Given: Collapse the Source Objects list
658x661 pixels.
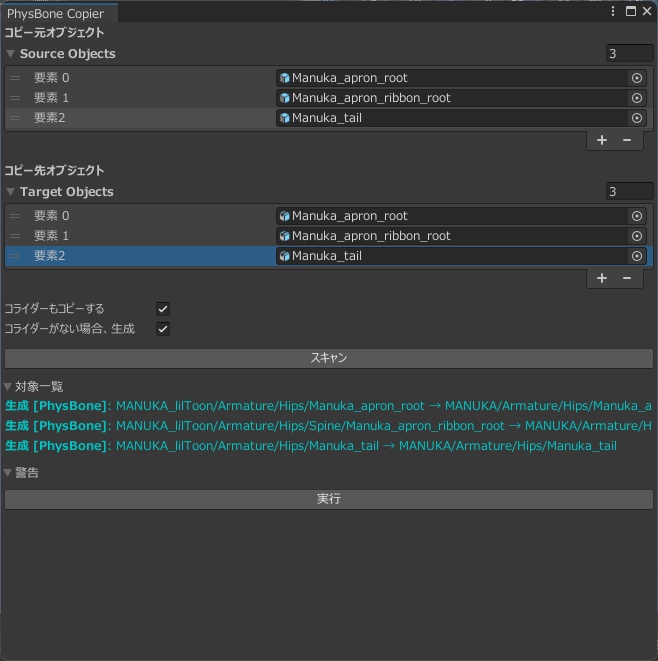Looking at the screenshot, I should click(x=11, y=54).
